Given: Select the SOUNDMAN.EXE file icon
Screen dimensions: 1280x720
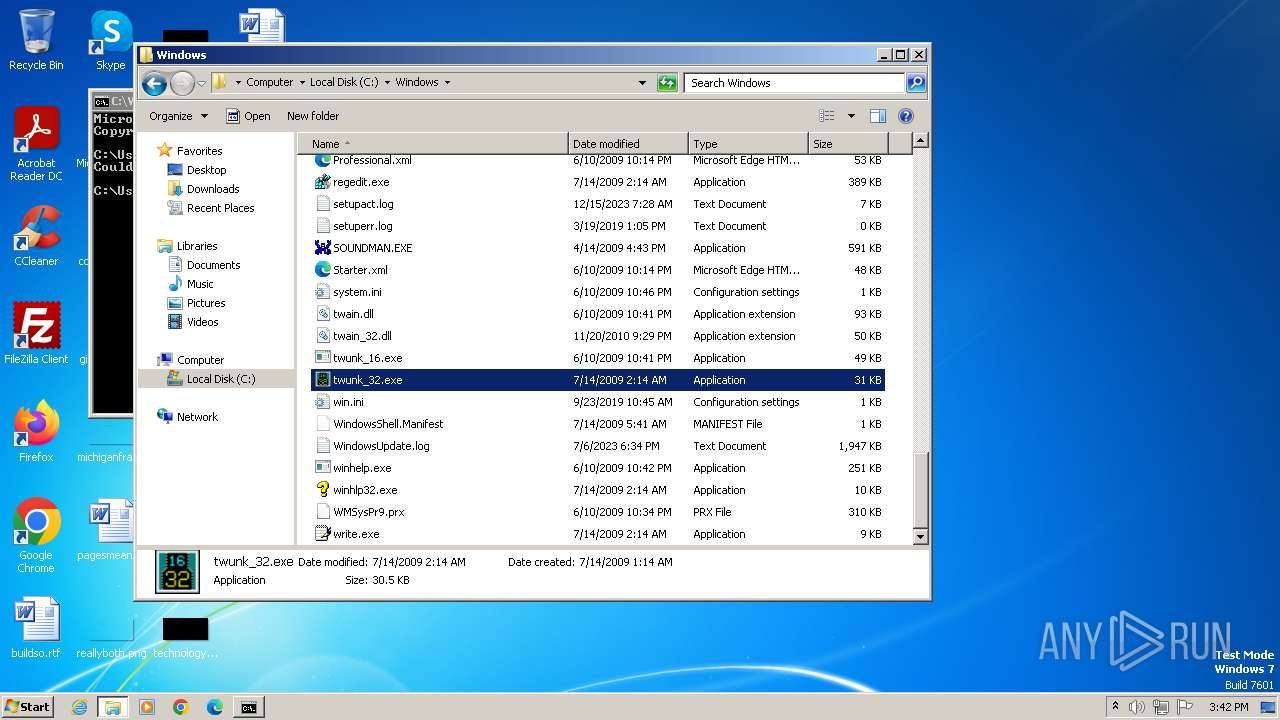Looking at the screenshot, I should pos(322,248).
